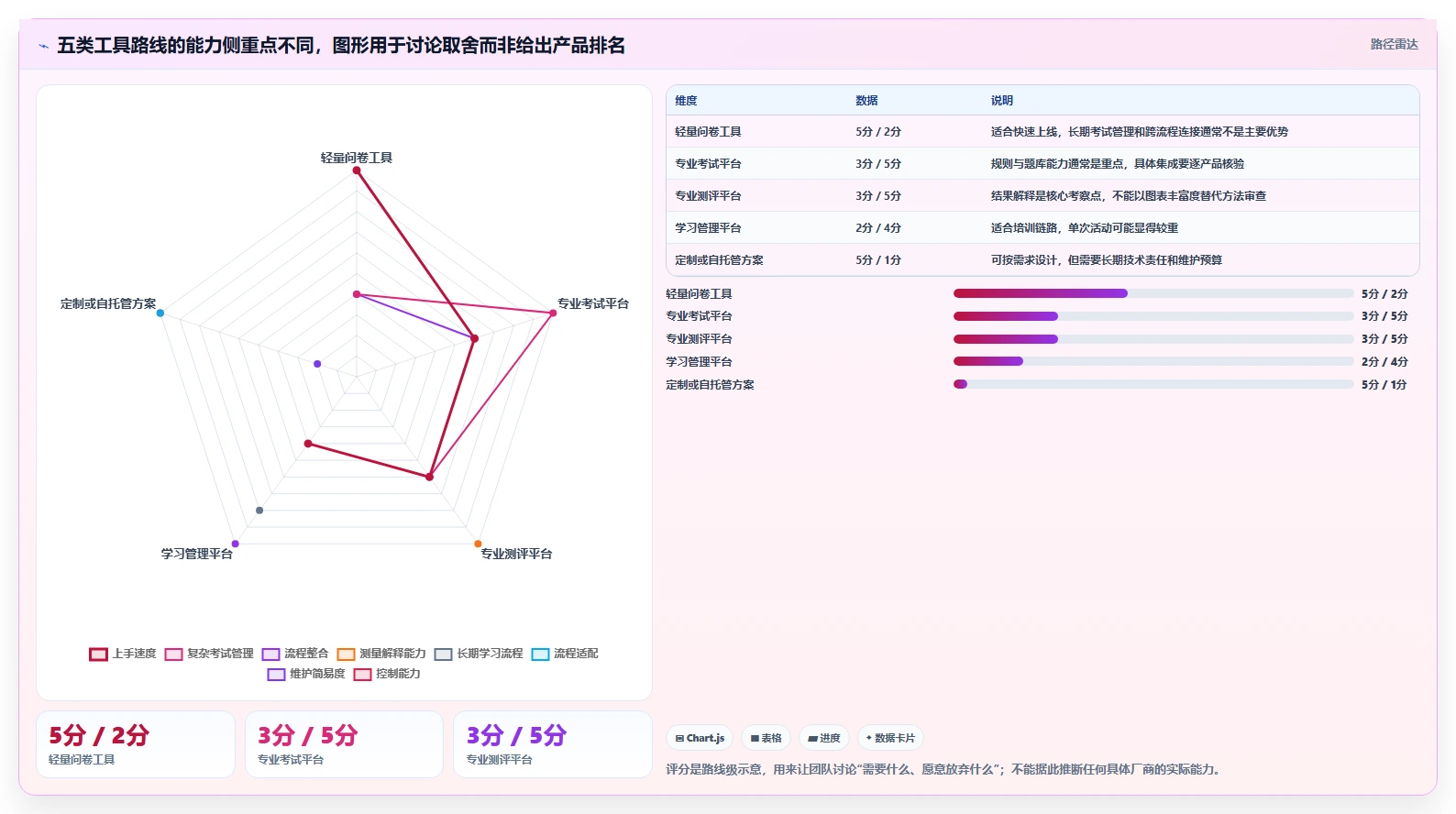Image resolution: width=1456 pixels, height=814 pixels.
Task: Click description starting 适合培训链路
Action: pos(1084,228)
